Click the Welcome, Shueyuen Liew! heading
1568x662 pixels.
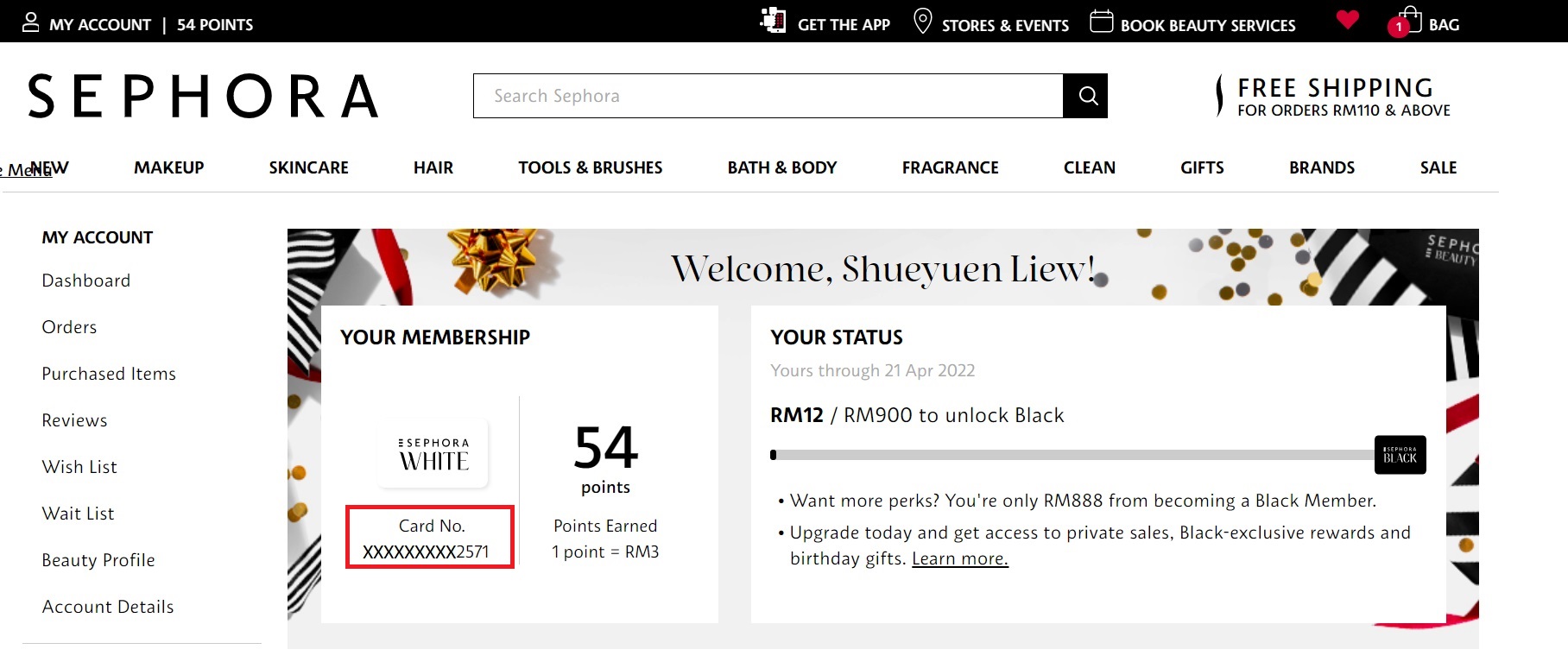coord(882,268)
